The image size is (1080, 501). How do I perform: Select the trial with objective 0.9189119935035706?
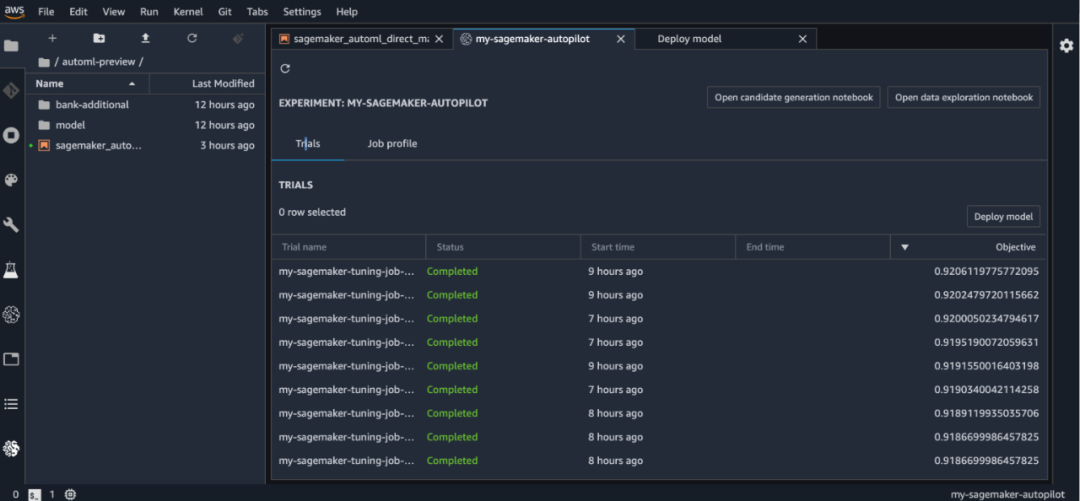pos(659,413)
